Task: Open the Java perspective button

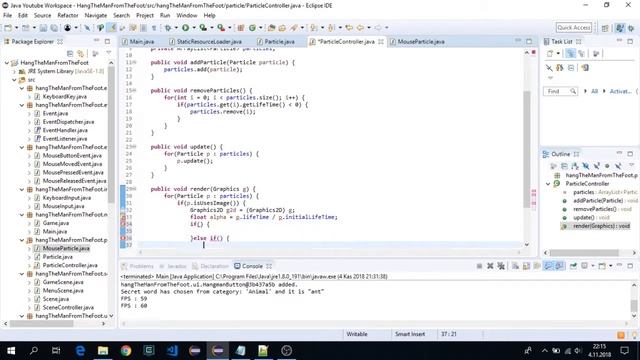Action: pos(620,28)
